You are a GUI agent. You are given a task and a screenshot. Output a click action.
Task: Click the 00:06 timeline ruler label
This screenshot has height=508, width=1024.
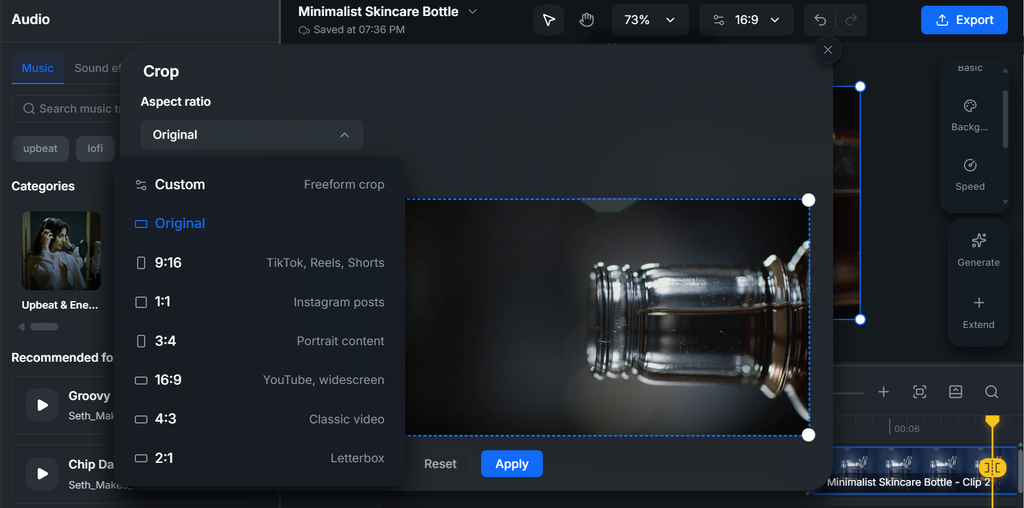tap(906, 428)
